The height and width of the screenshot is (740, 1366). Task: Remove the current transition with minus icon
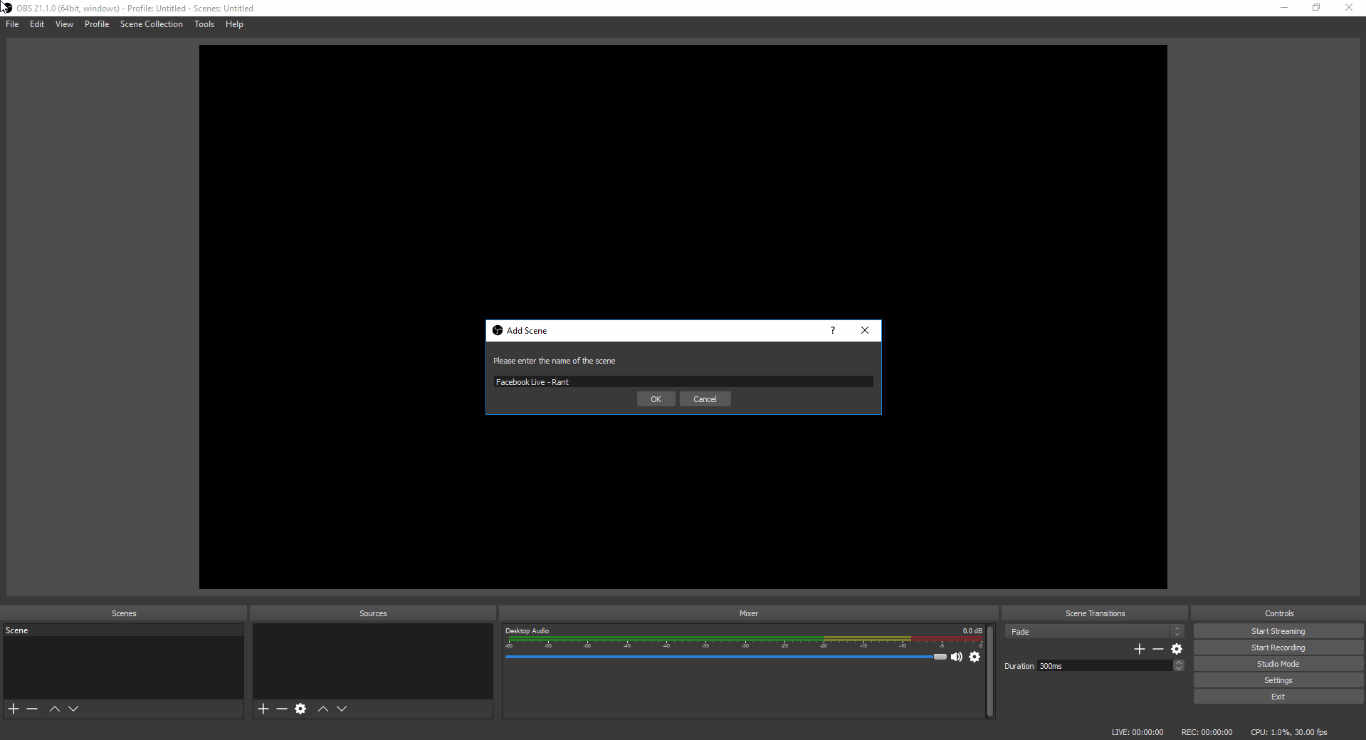1158,648
